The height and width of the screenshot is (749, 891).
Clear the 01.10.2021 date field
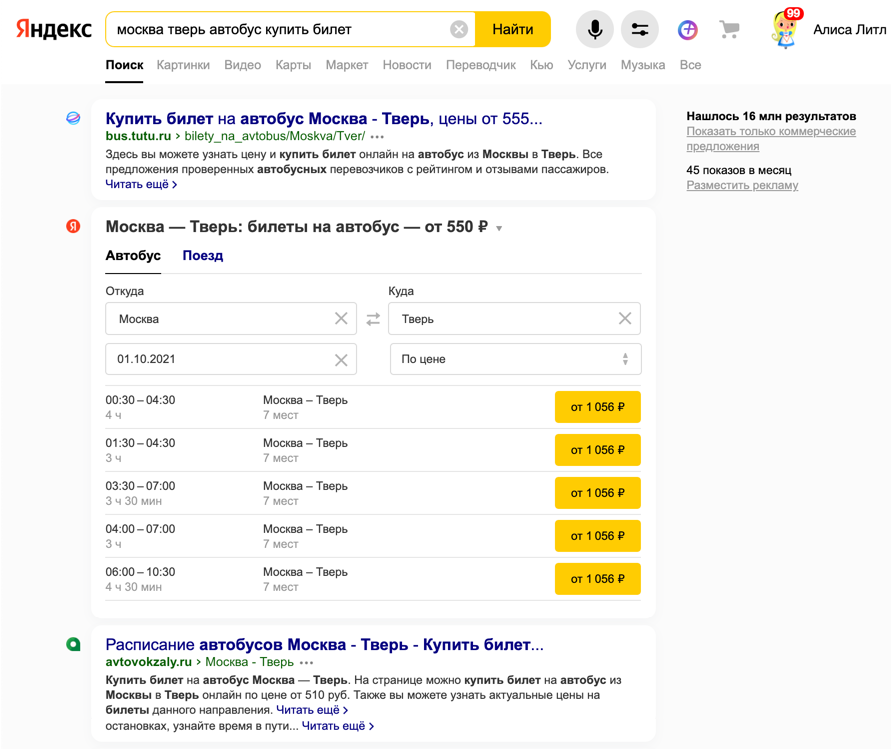click(341, 360)
